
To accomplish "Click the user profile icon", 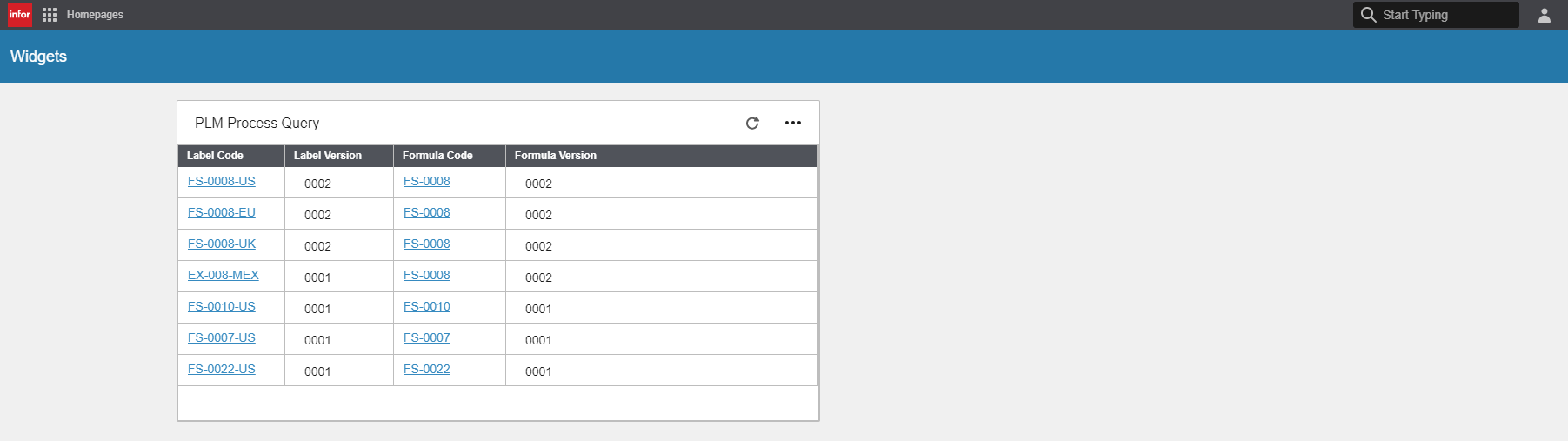I will 1545,16.
